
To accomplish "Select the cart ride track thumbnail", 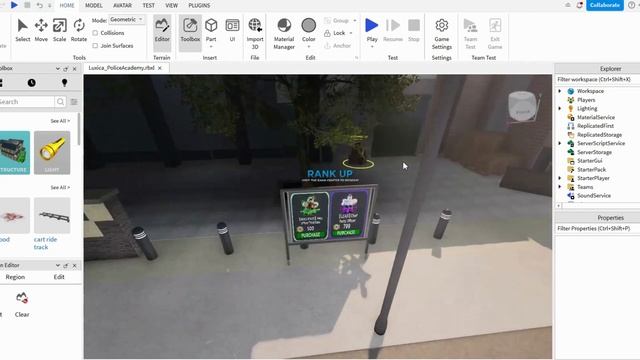I will [x=52, y=216].
